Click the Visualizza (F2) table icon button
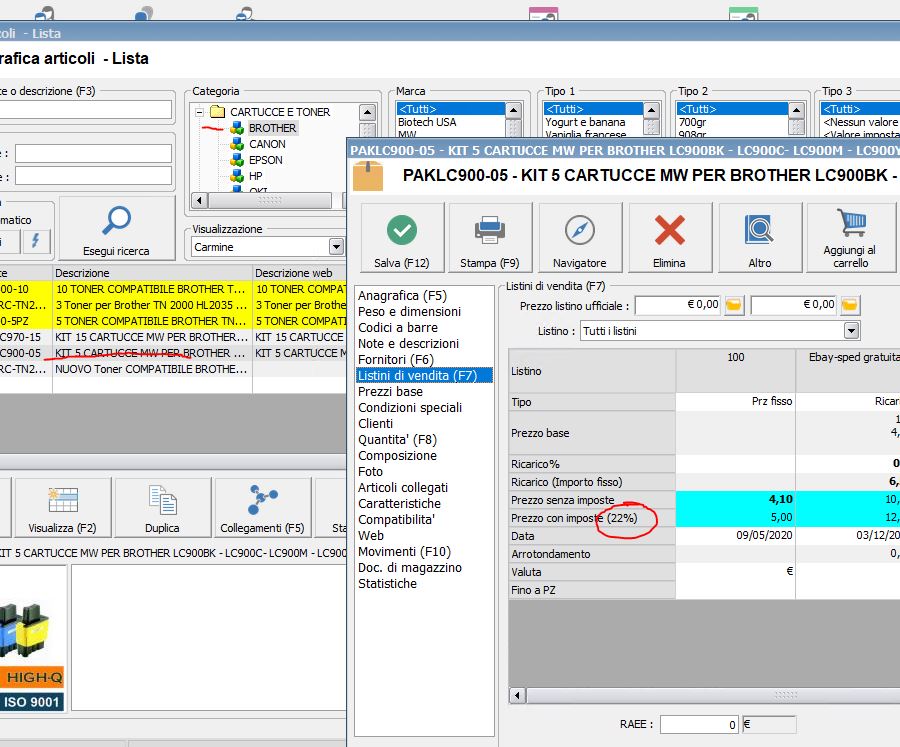 pos(63,507)
